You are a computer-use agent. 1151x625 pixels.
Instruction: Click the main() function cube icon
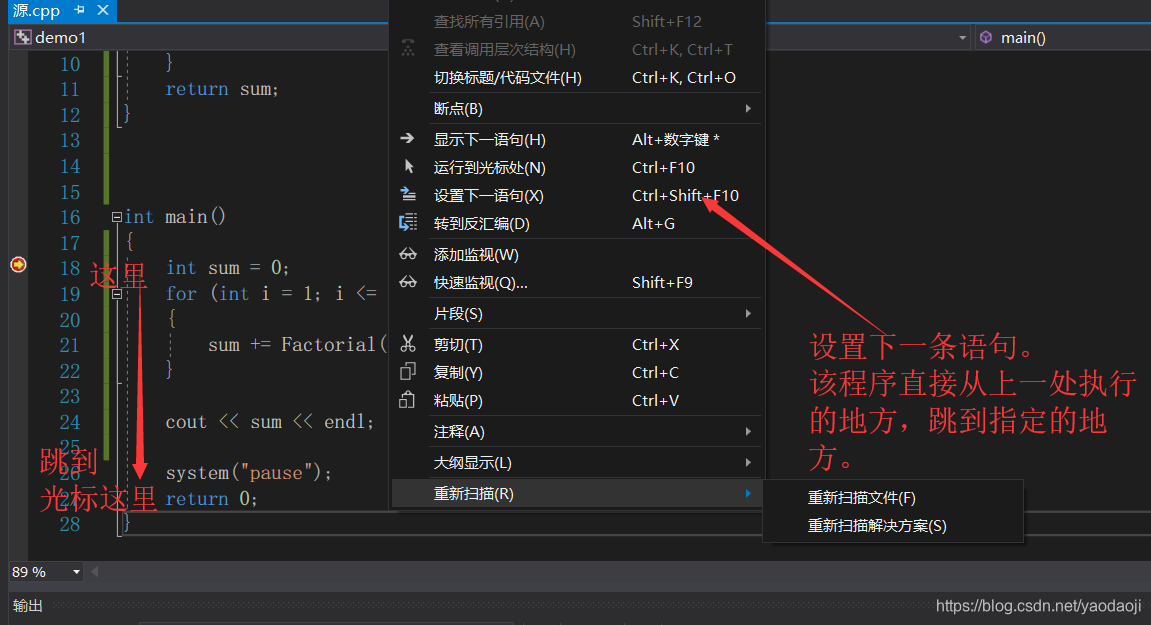pyautogui.click(x=986, y=37)
